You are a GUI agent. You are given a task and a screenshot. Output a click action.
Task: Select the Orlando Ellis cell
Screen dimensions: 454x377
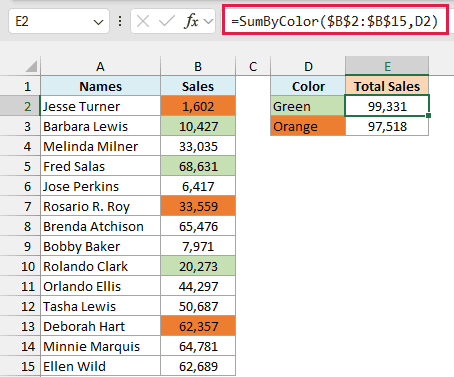[100, 286]
